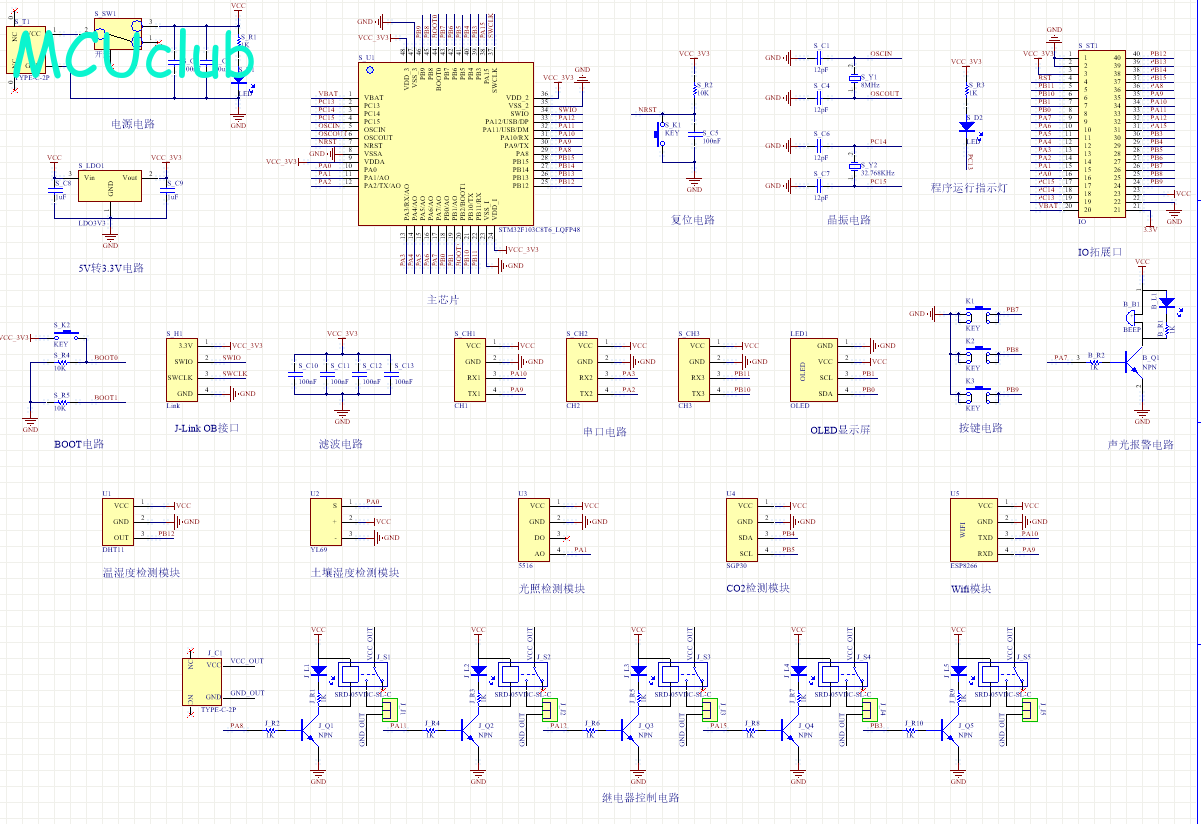The width and height of the screenshot is (1201, 824).
Task: Click the 主芯片 section label
Action: point(443,299)
